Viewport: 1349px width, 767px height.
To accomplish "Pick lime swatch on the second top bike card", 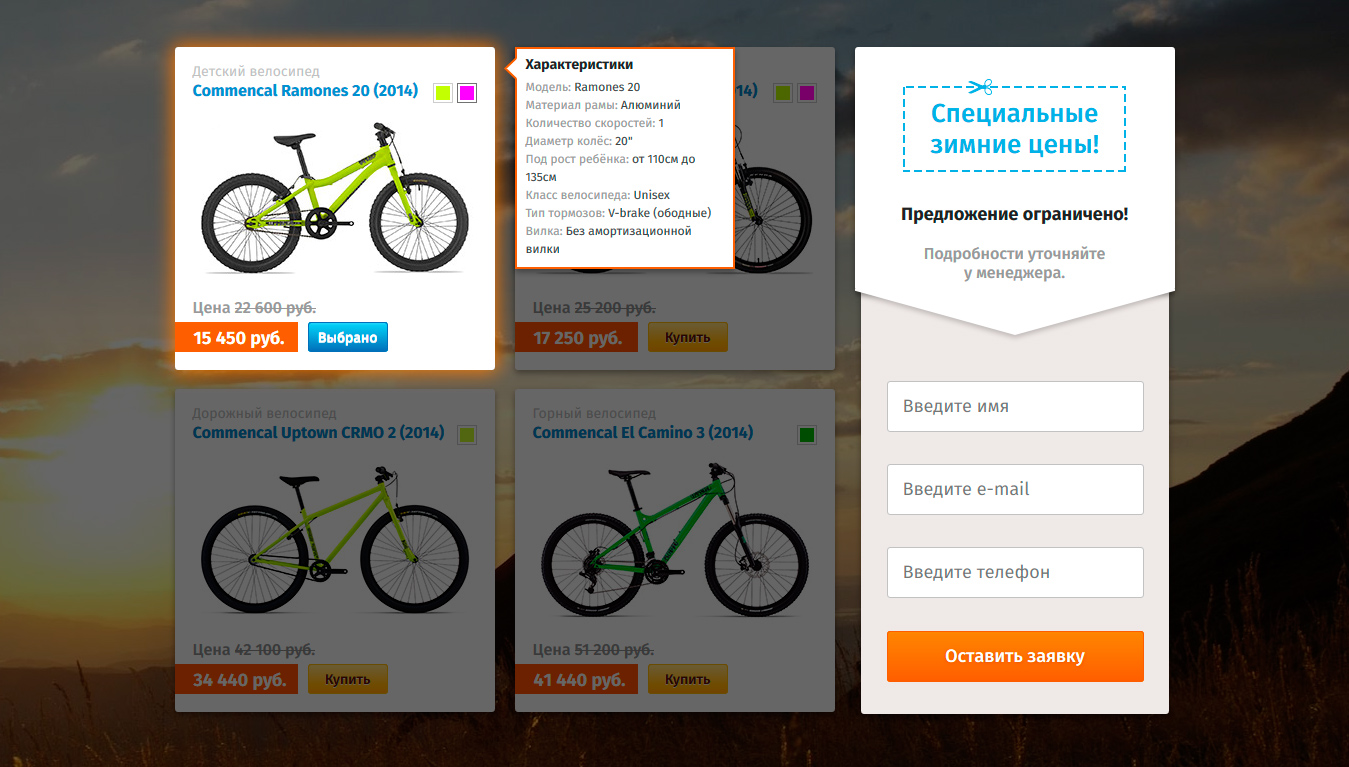I will [783, 93].
